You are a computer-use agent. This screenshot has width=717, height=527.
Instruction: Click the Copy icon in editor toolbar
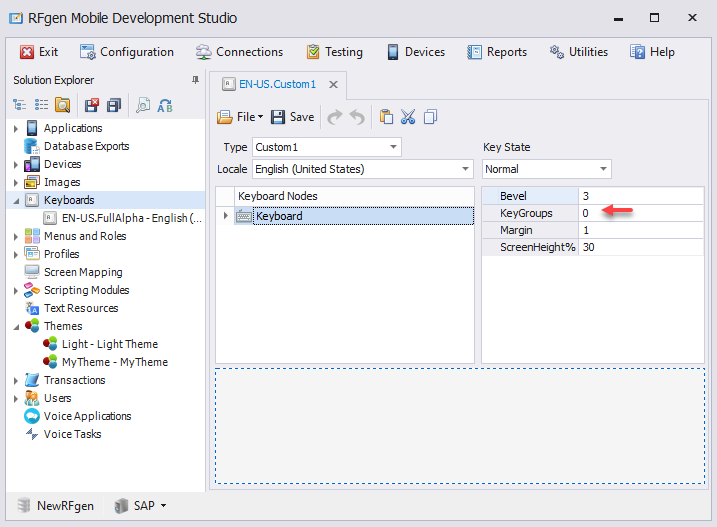[x=430, y=117]
